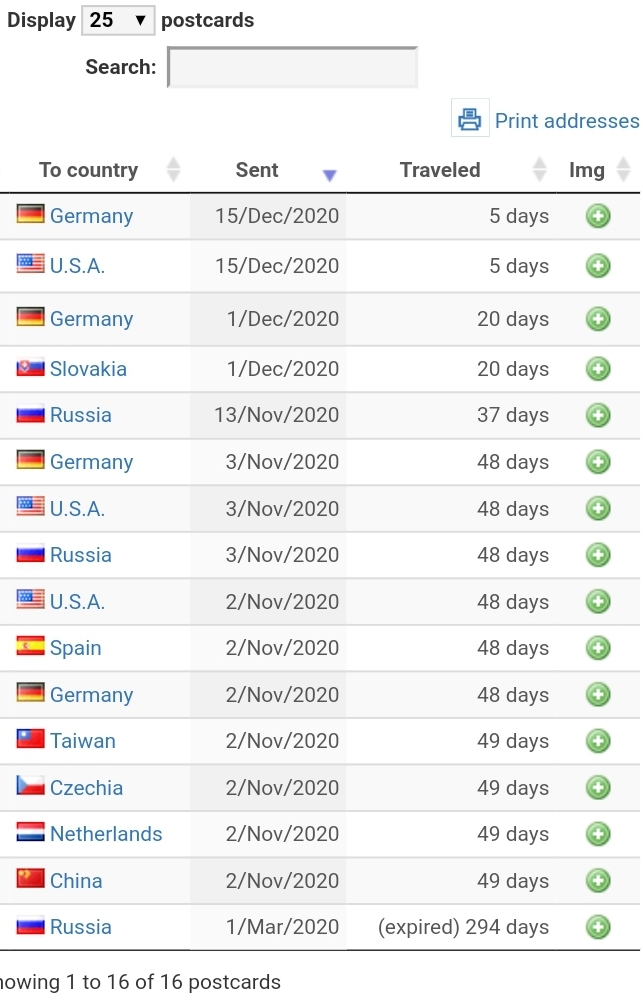
Task: Expand image for Taiwan postcard
Action: click(597, 741)
